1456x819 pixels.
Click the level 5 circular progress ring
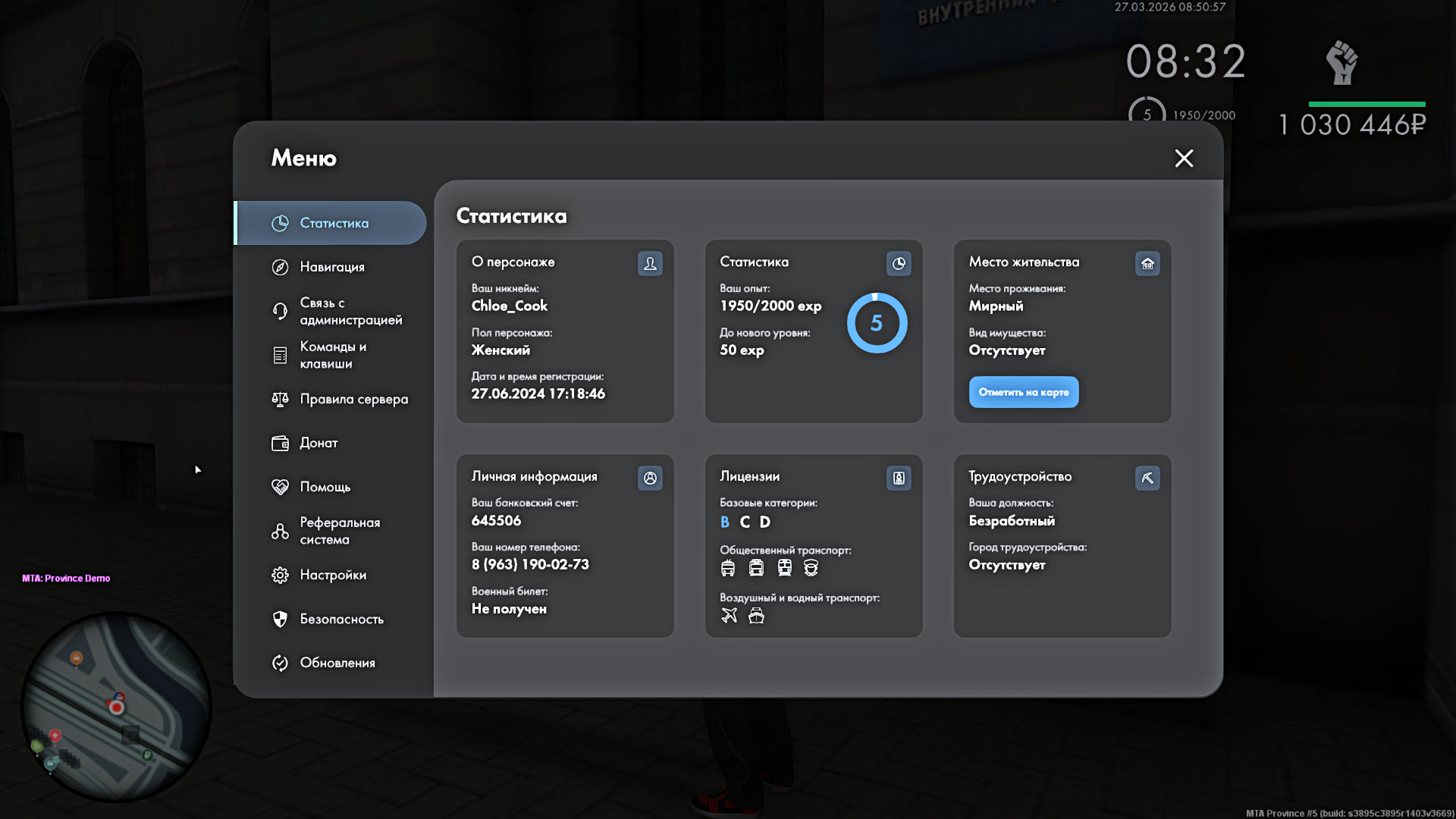pyautogui.click(x=877, y=323)
